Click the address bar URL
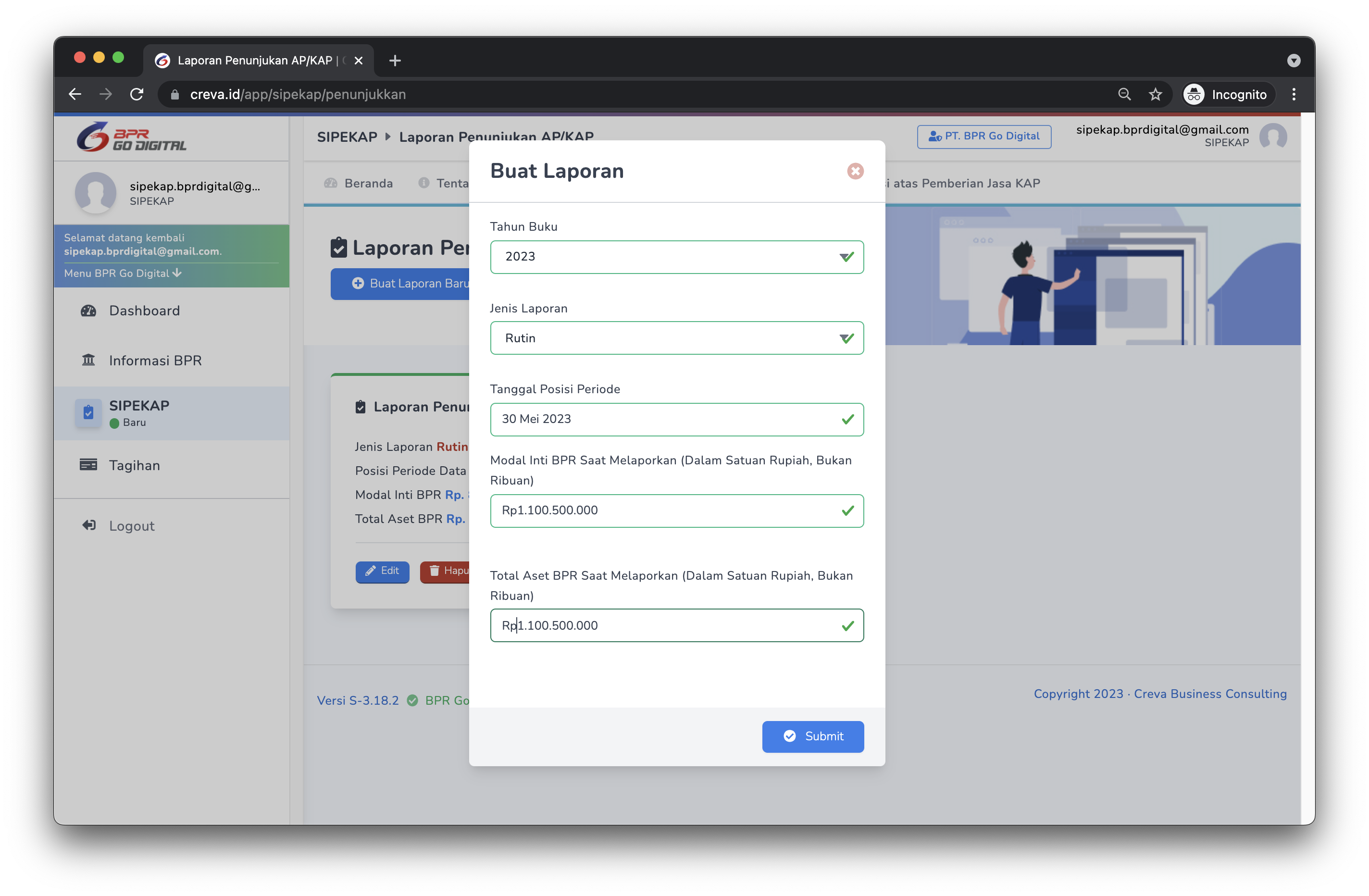Viewport: 1369px width, 896px height. pyautogui.click(x=298, y=94)
